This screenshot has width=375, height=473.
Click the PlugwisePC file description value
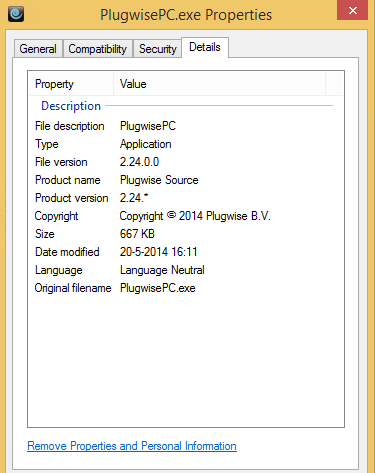[148, 126]
